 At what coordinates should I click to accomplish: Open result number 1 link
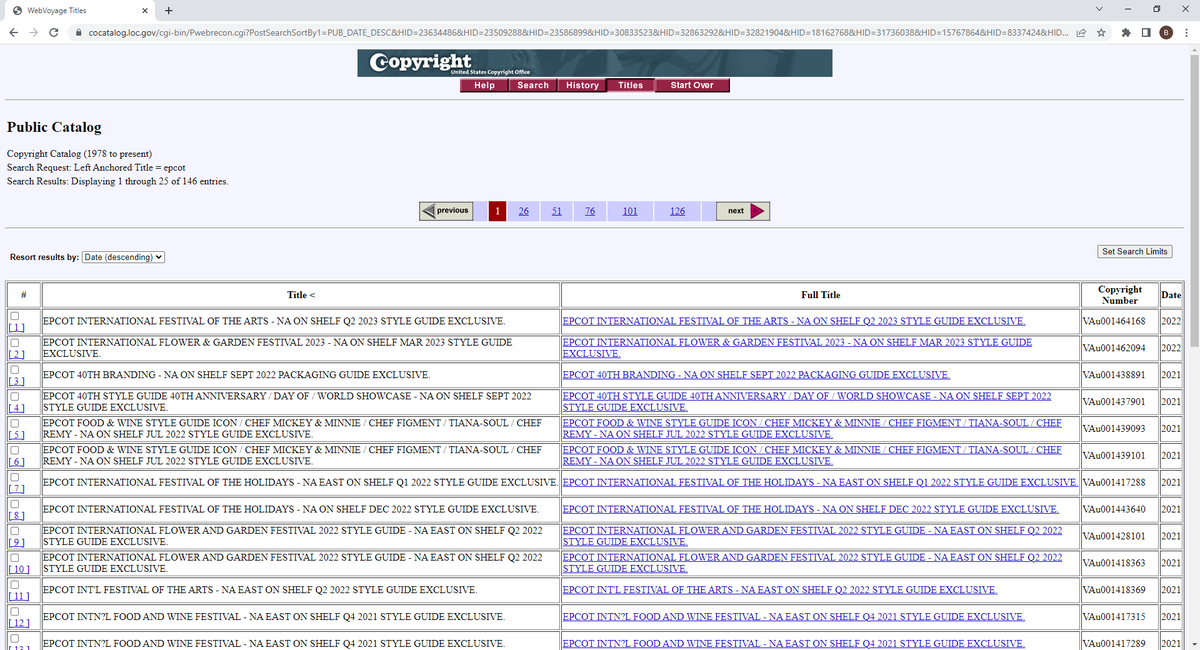[16, 328]
